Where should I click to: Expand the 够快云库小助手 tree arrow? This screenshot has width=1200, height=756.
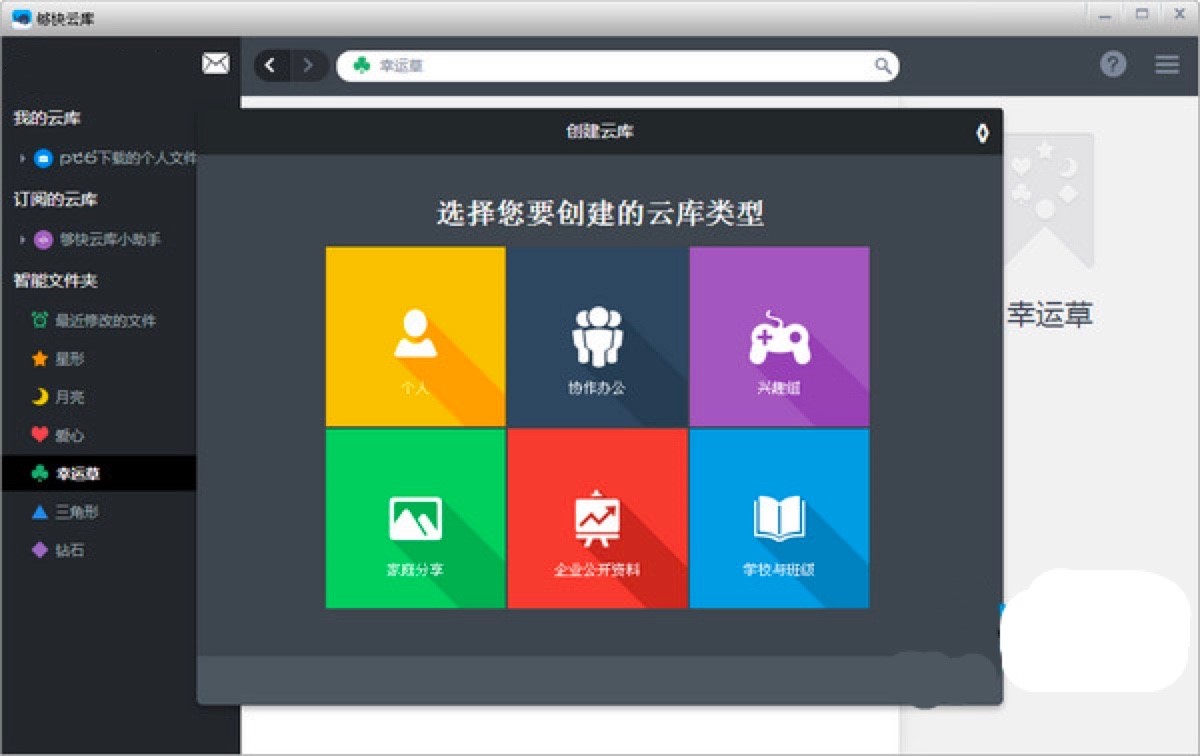[22, 240]
